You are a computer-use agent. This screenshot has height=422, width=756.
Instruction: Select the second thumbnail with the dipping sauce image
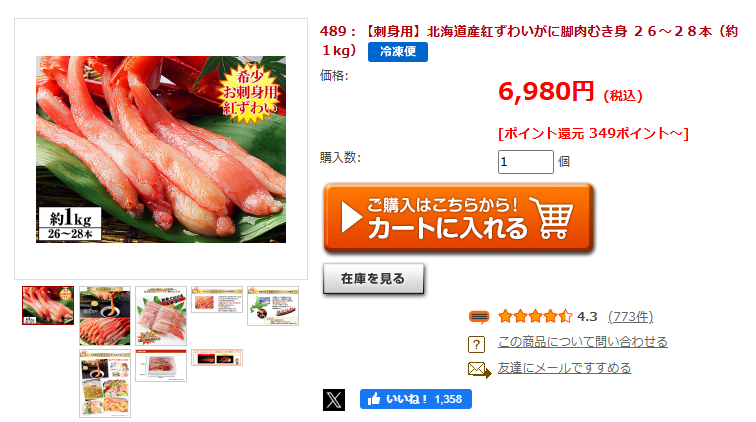105,315
